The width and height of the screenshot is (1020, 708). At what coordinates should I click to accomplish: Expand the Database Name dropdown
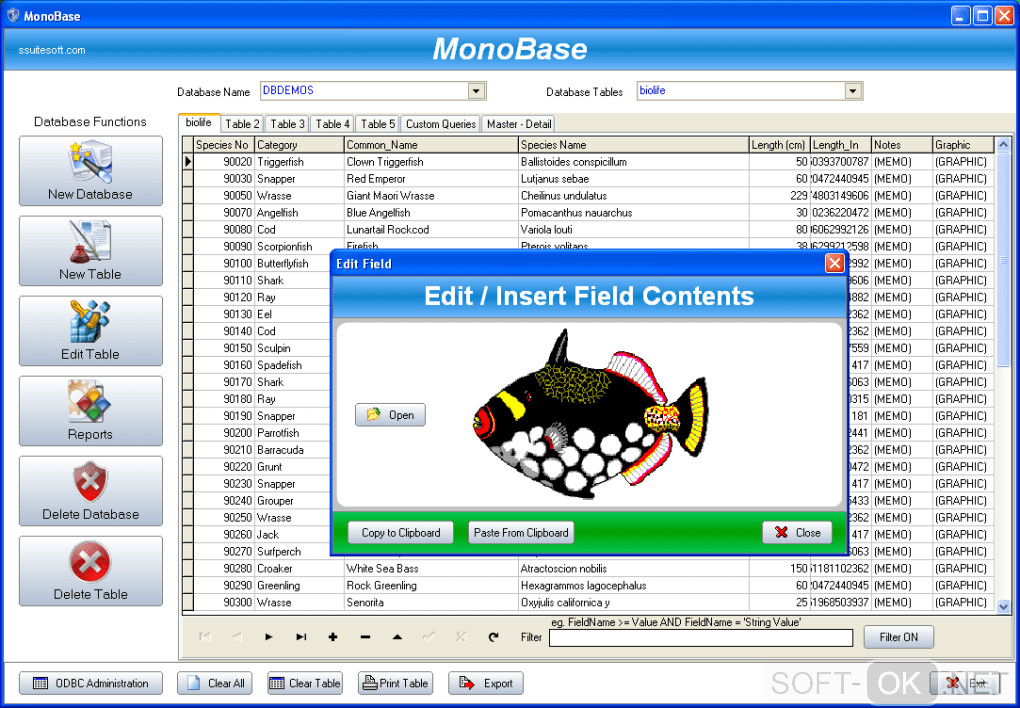477,91
